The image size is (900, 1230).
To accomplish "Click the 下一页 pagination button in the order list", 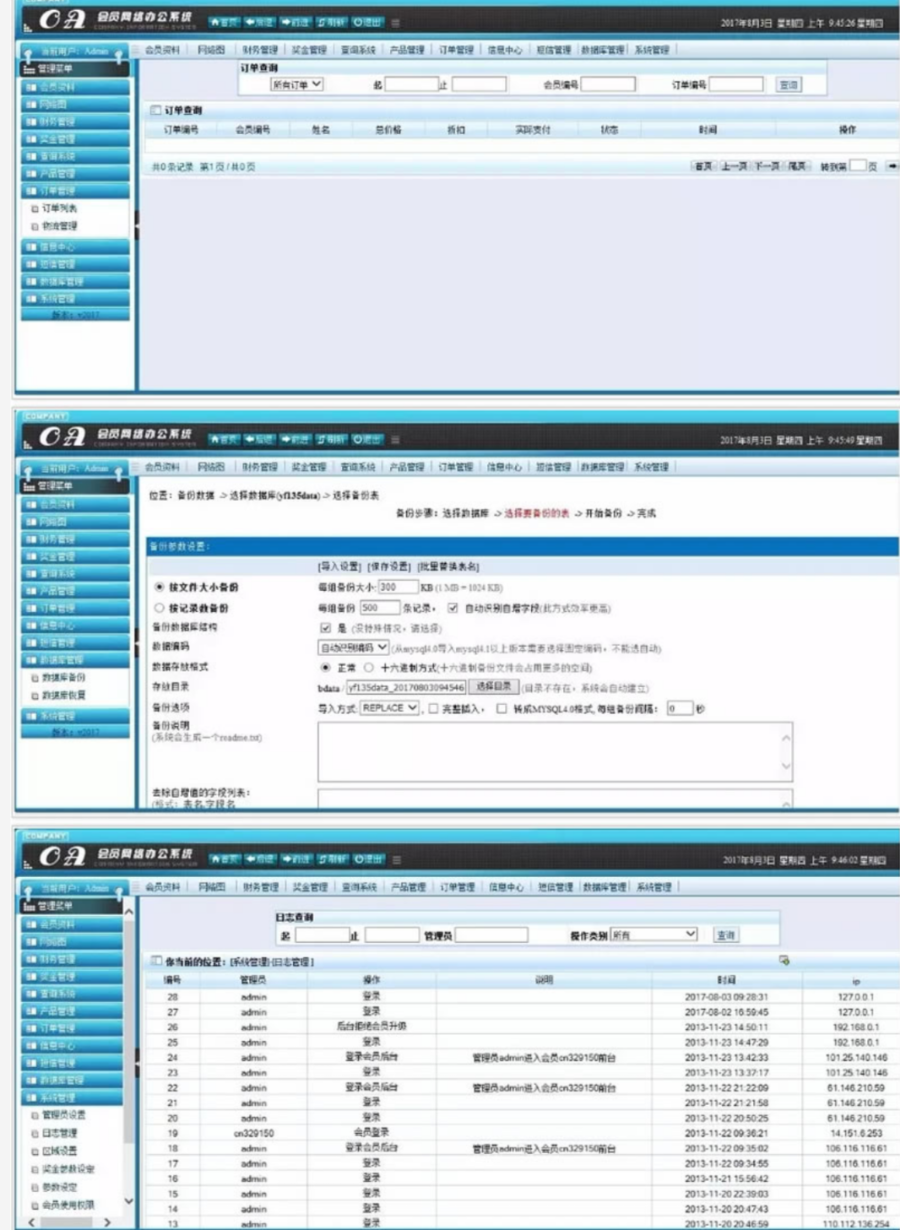I will (767, 166).
